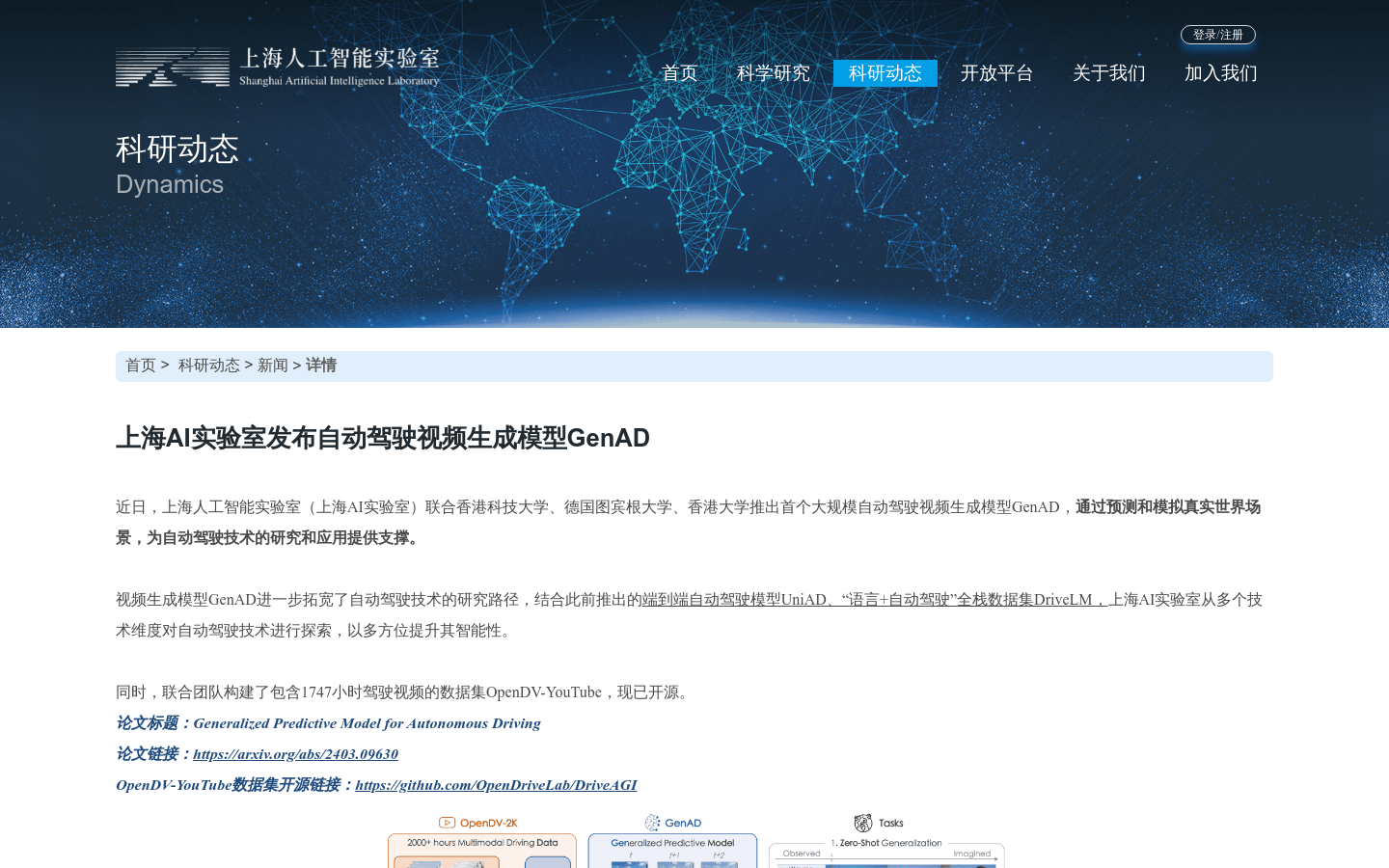Open the arxiv.org/abs/2403.09630 paper link
This screenshot has width=1389, height=868.
[295, 754]
